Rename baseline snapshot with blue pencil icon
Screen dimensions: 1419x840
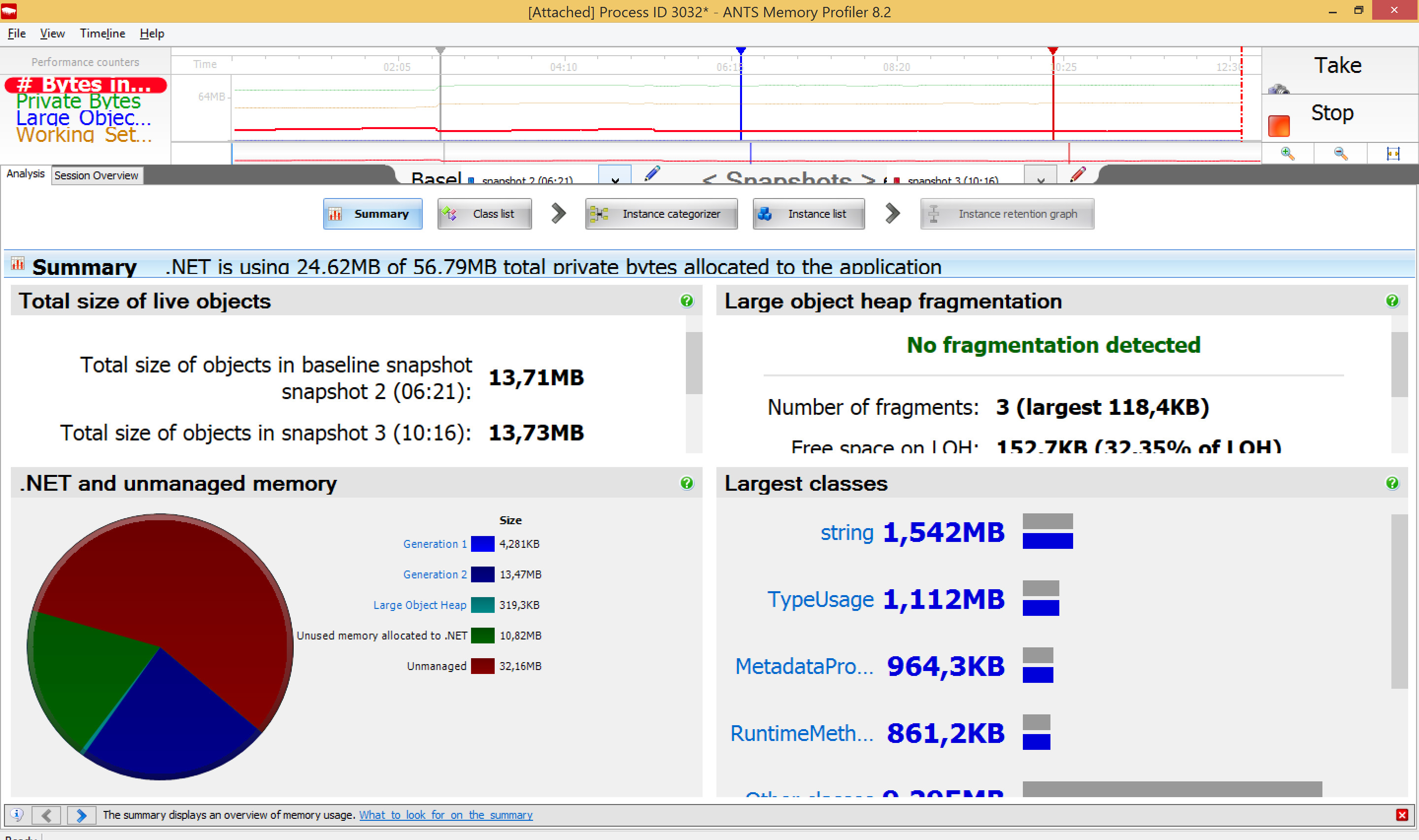click(x=651, y=173)
